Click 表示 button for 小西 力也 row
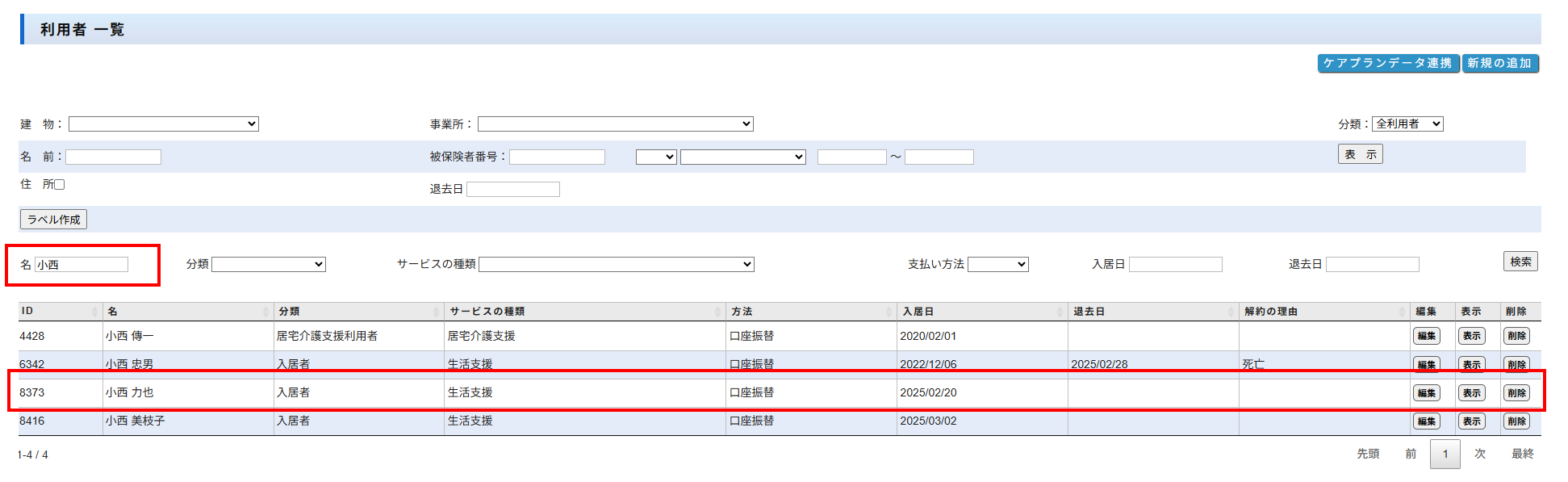This screenshot has height=482, width=1568. point(1471,393)
